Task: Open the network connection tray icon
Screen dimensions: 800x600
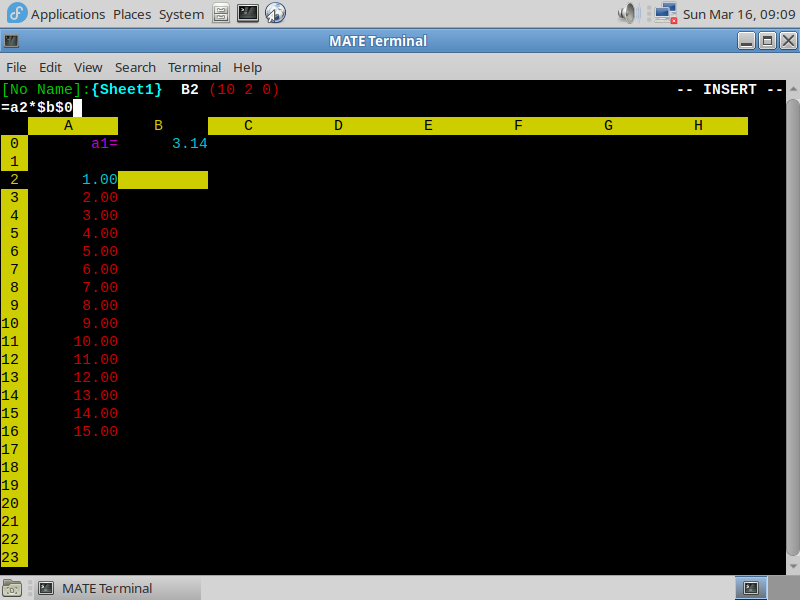Action: coord(663,14)
